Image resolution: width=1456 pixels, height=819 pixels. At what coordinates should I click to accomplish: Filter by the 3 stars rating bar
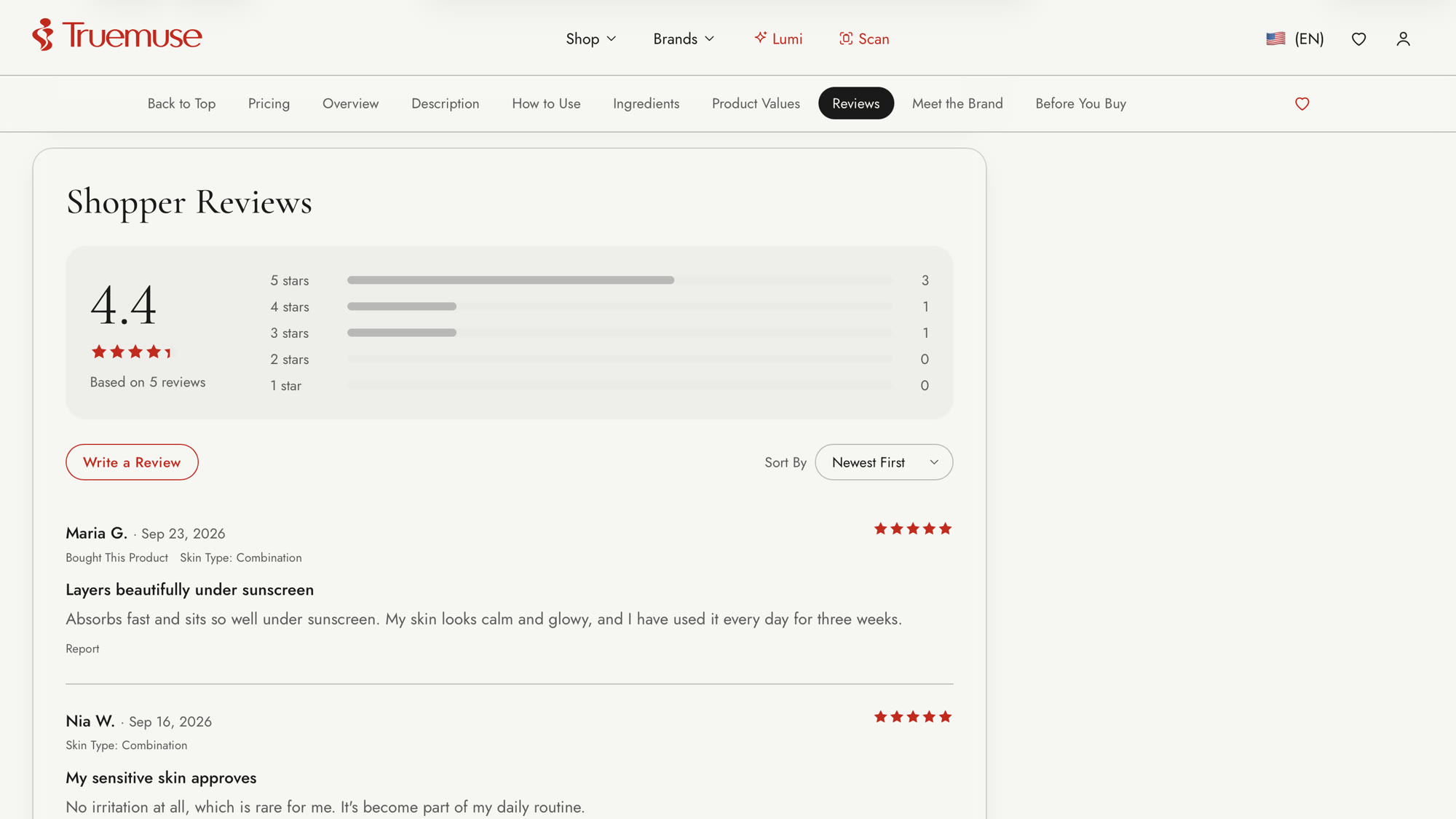(620, 333)
